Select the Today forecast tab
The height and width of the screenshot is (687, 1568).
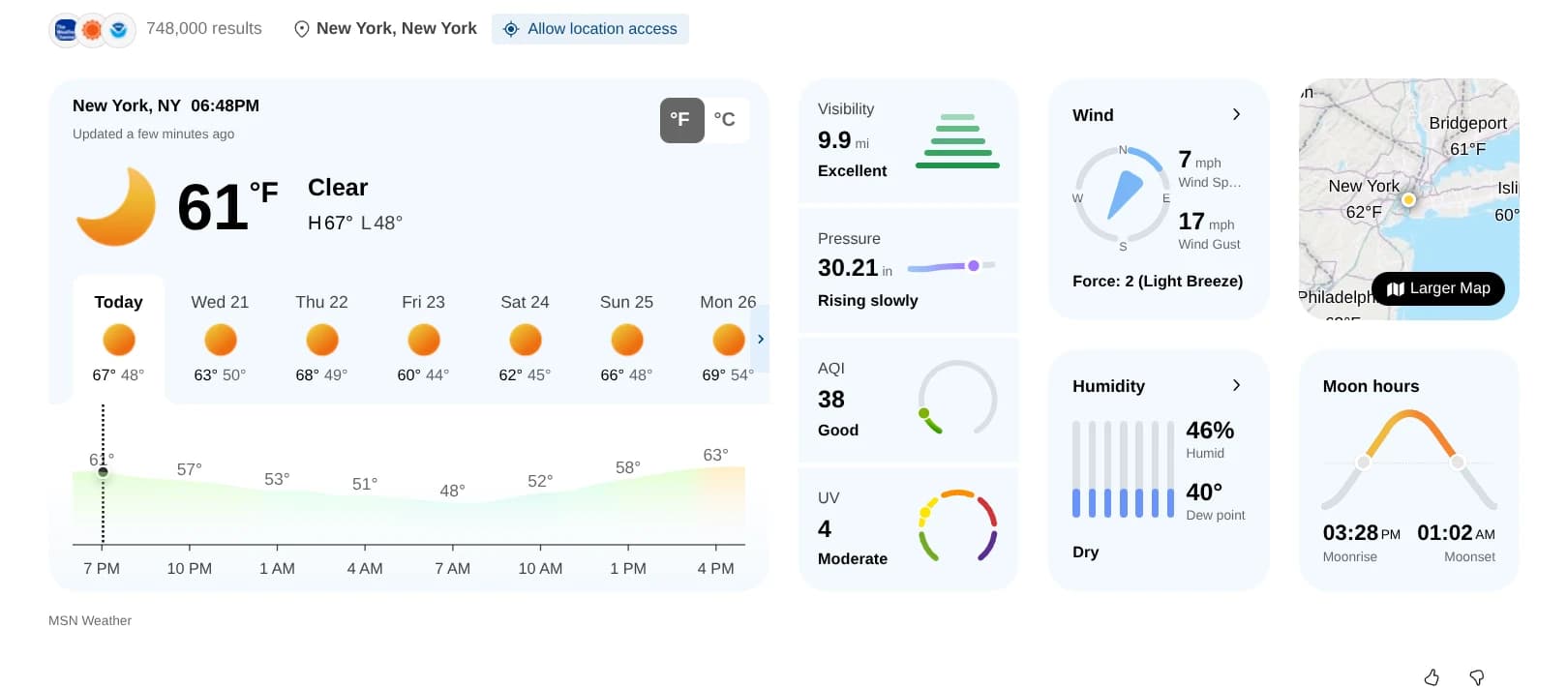[x=118, y=339]
